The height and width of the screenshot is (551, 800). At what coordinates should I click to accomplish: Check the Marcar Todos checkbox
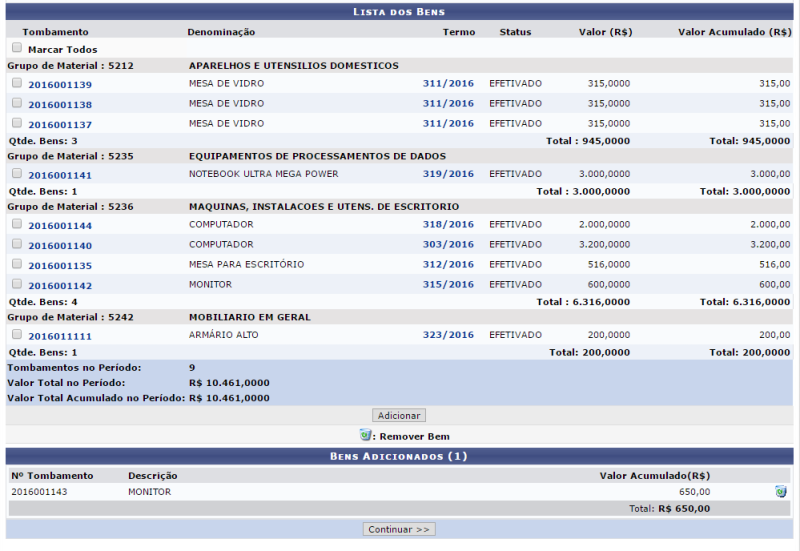tap(17, 47)
